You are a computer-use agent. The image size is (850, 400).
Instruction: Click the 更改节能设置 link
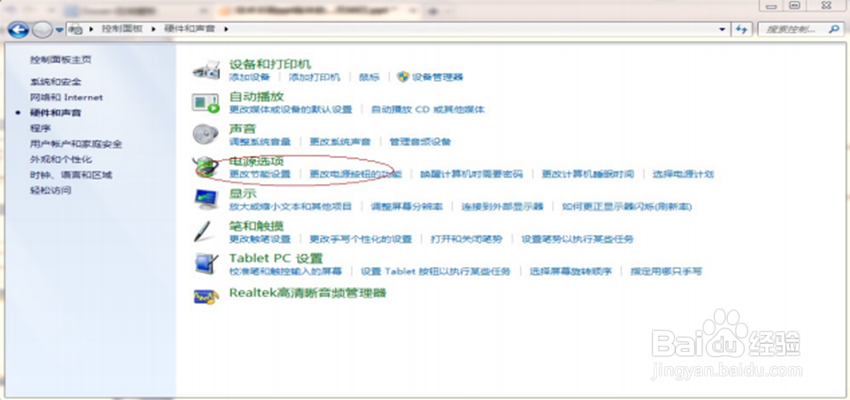tap(260, 175)
